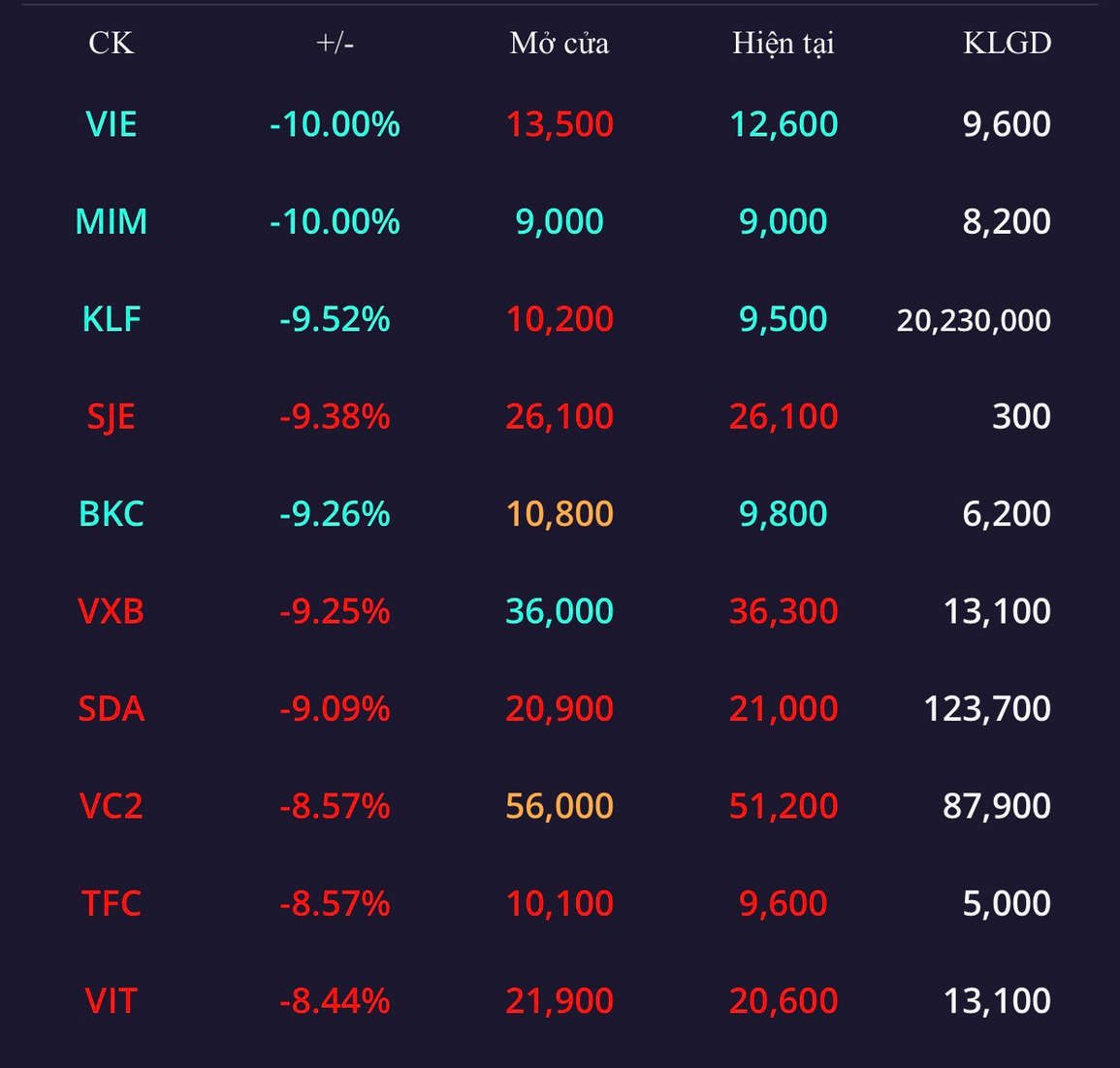Open SJE stock details
This screenshot has width=1120, height=1068.
[111, 416]
